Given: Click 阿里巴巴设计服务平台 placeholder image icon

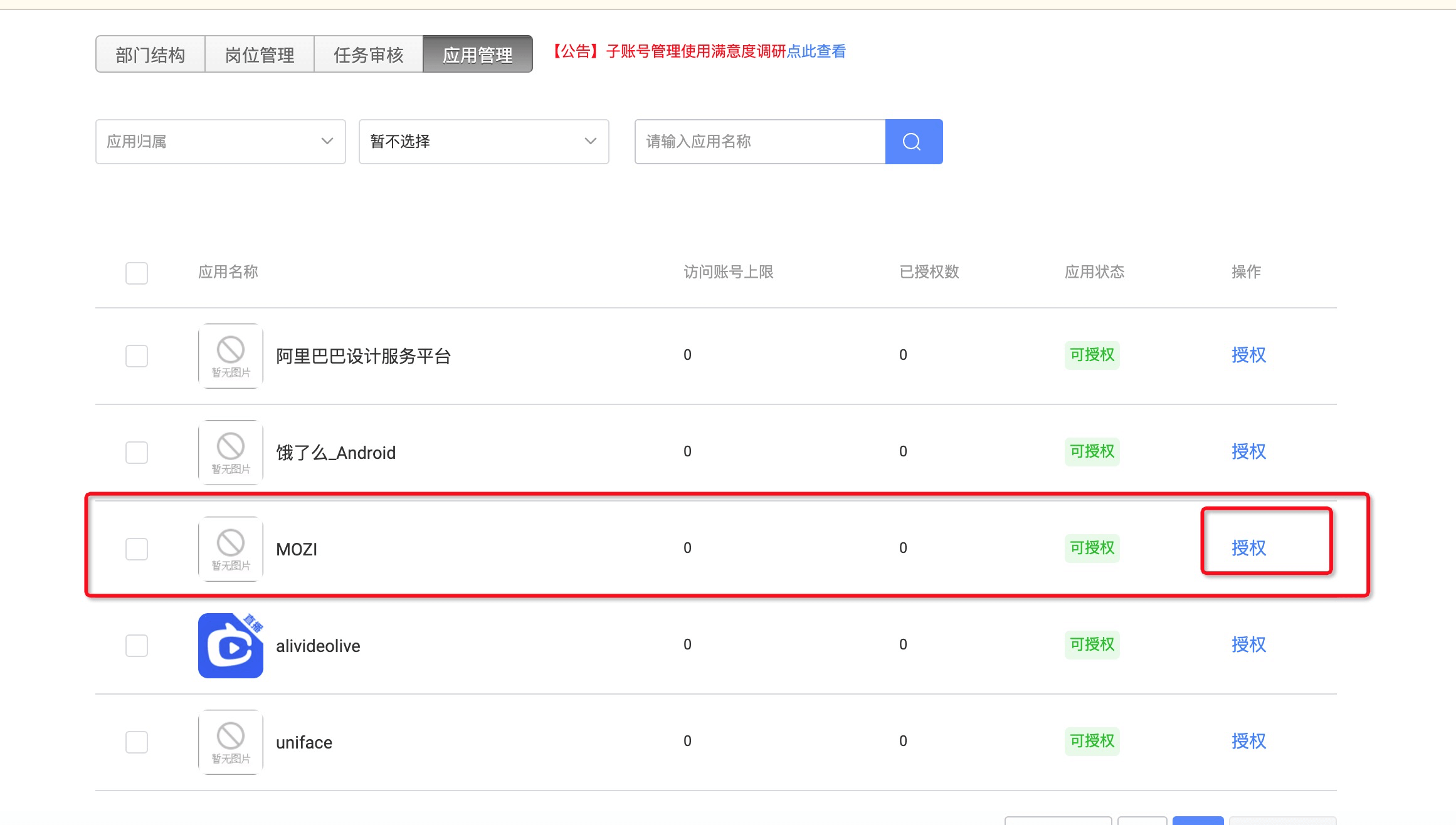Looking at the screenshot, I should coord(230,355).
